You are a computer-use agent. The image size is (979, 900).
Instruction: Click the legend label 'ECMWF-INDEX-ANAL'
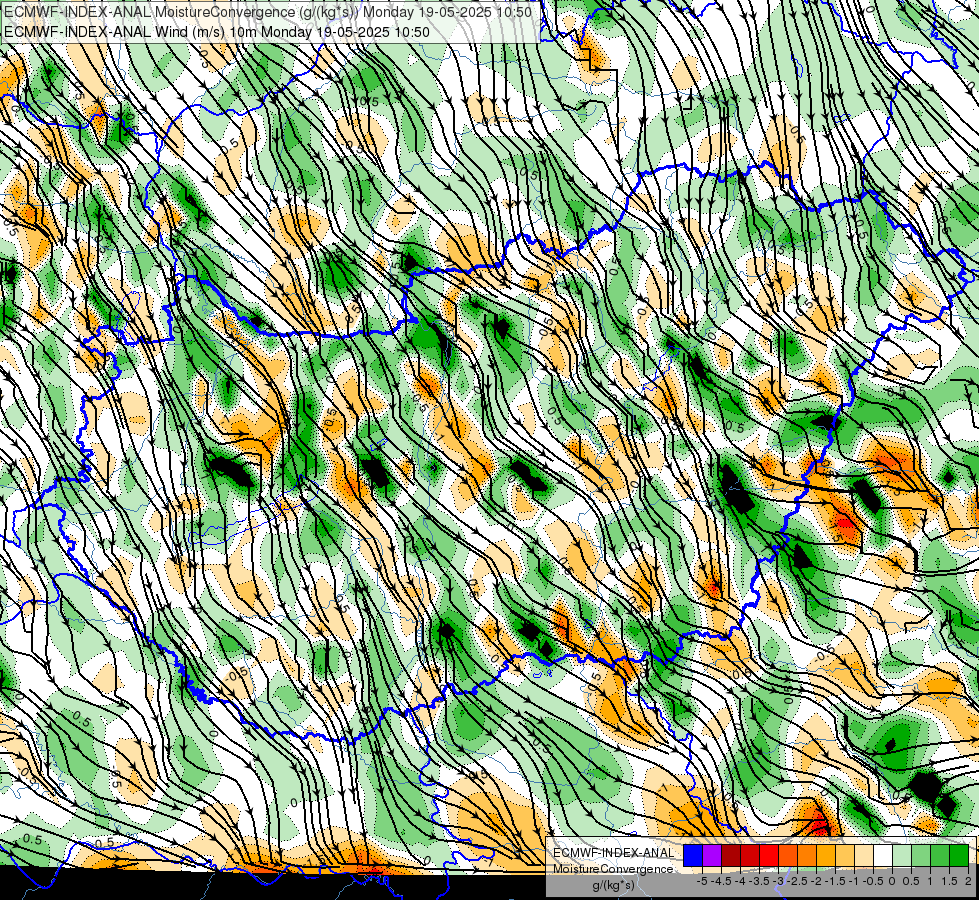[614, 853]
